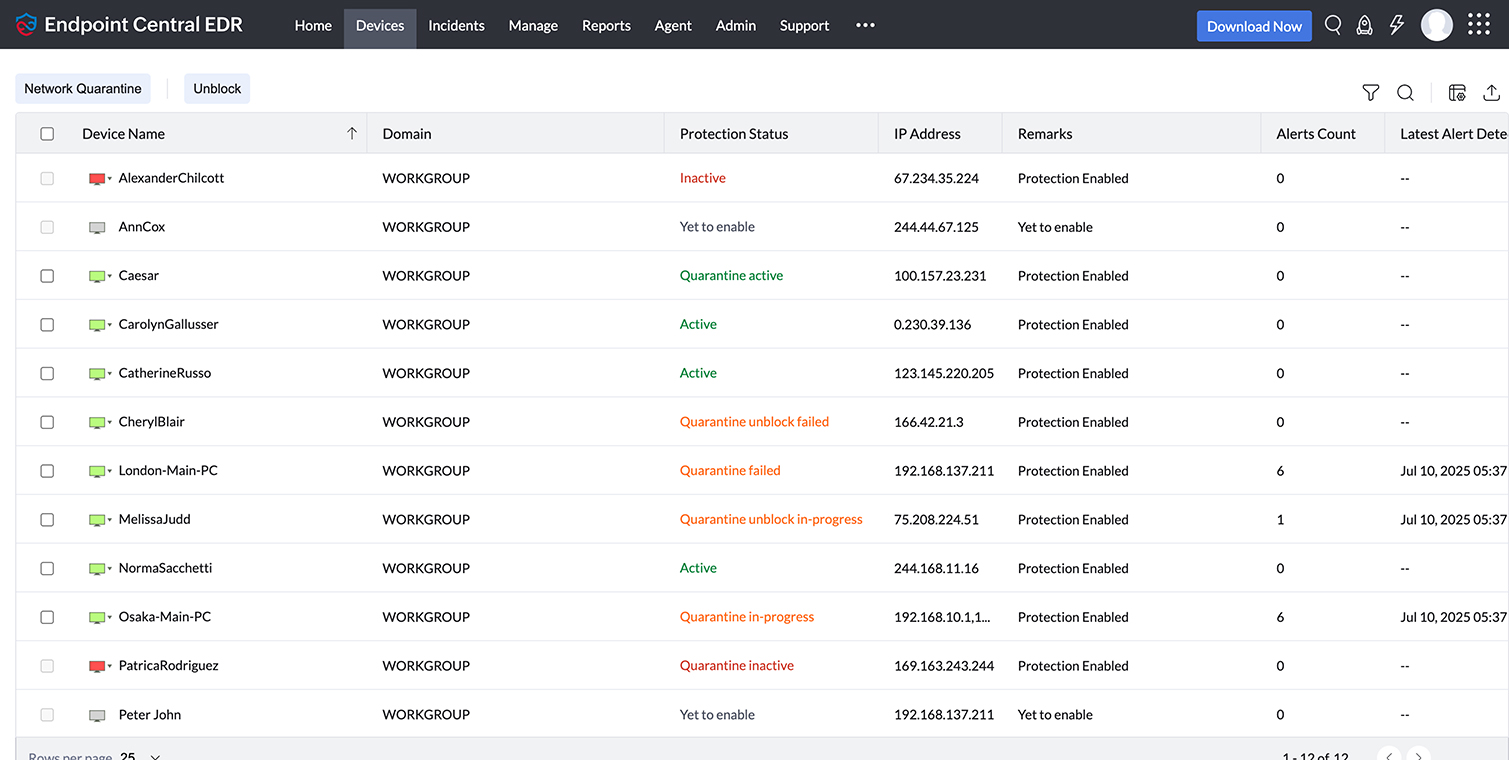
Task: Click London-Main-PC green monitor icon
Action: pyautogui.click(x=97, y=471)
